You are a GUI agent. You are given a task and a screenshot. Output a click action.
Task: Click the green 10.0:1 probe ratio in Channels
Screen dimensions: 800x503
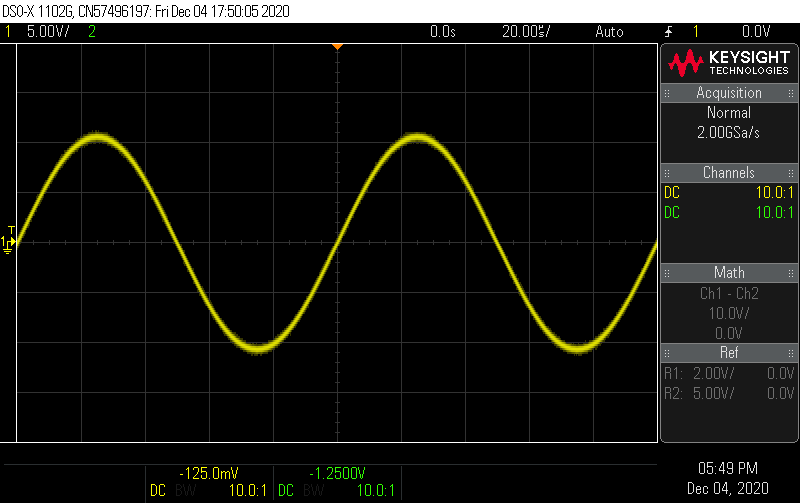774,213
